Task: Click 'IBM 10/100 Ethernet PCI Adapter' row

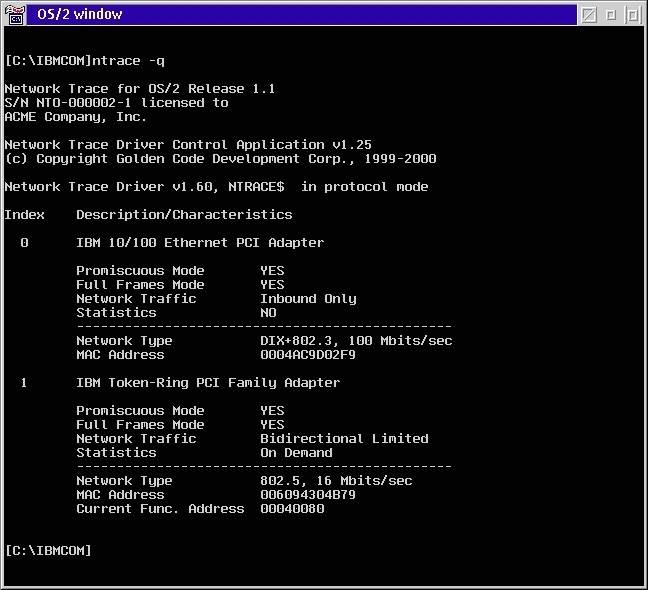Action: [x=200, y=243]
